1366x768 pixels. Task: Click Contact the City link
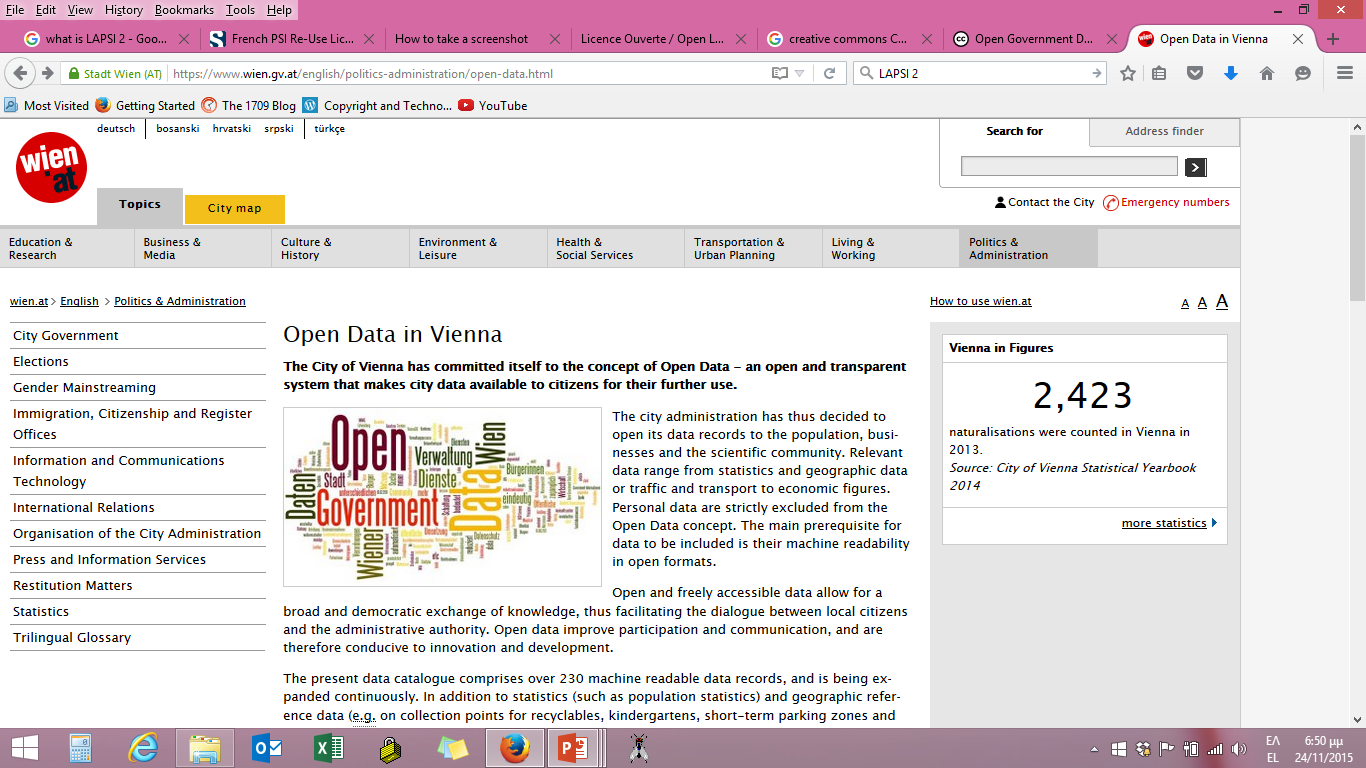pyautogui.click(x=1045, y=202)
